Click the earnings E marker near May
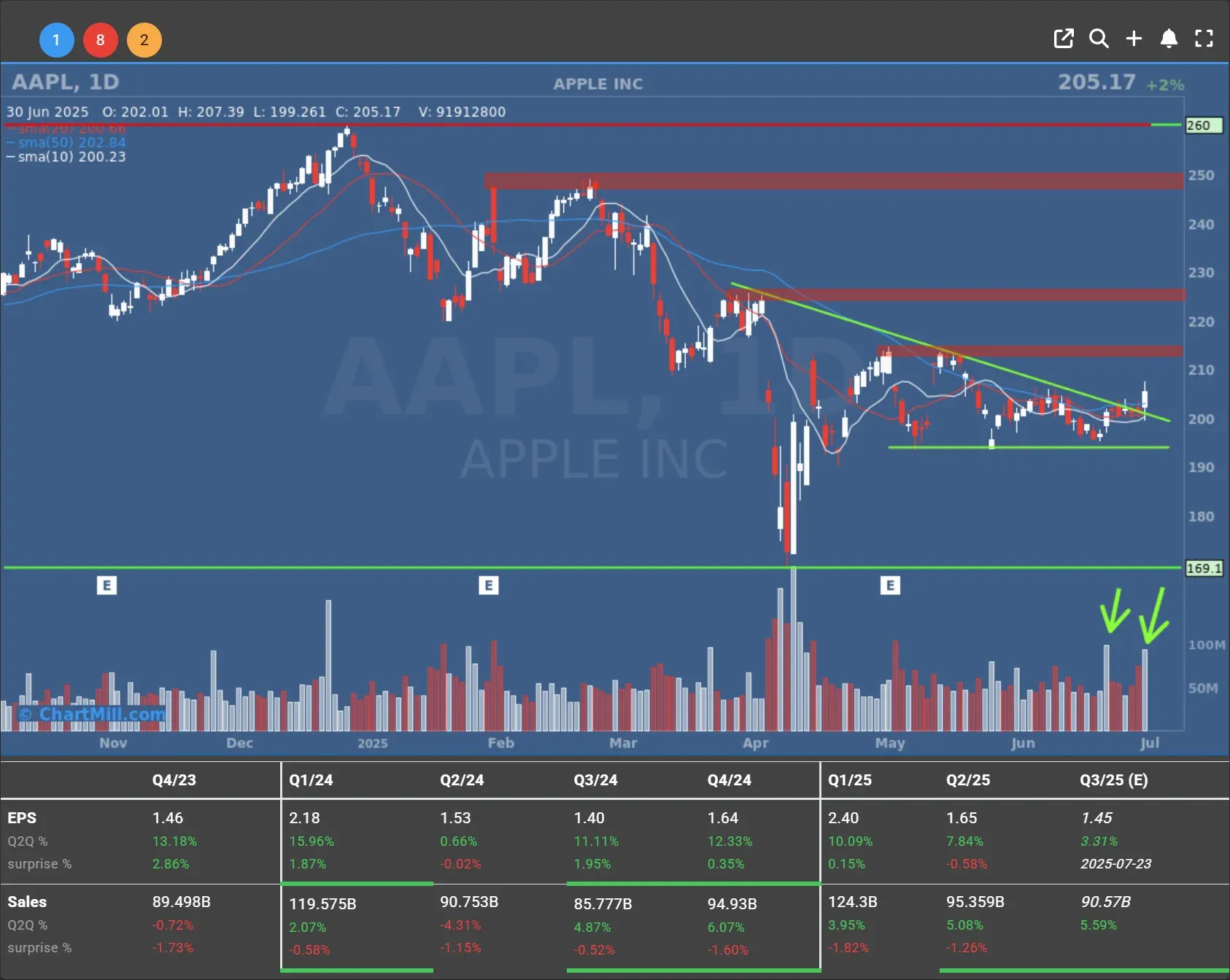The height and width of the screenshot is (980, 1230). pos(890,585)
